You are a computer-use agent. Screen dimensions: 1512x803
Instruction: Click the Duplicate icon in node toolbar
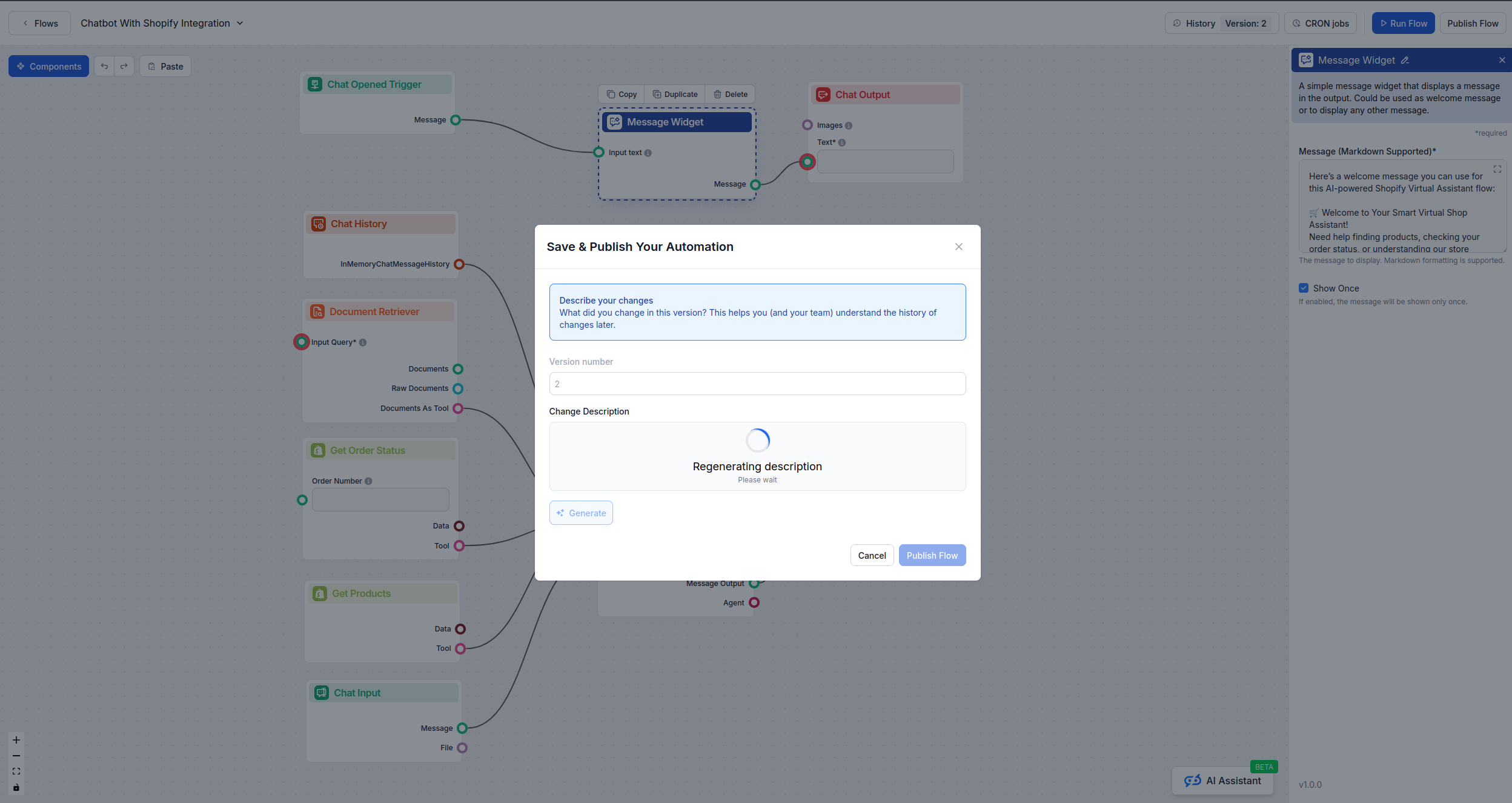coord(657,94)
